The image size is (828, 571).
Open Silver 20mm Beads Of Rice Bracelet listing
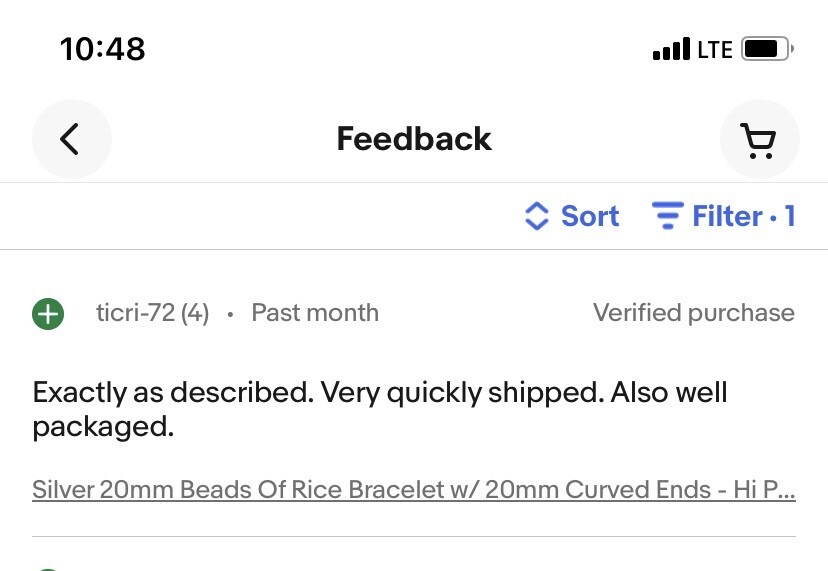pos(414,490)
